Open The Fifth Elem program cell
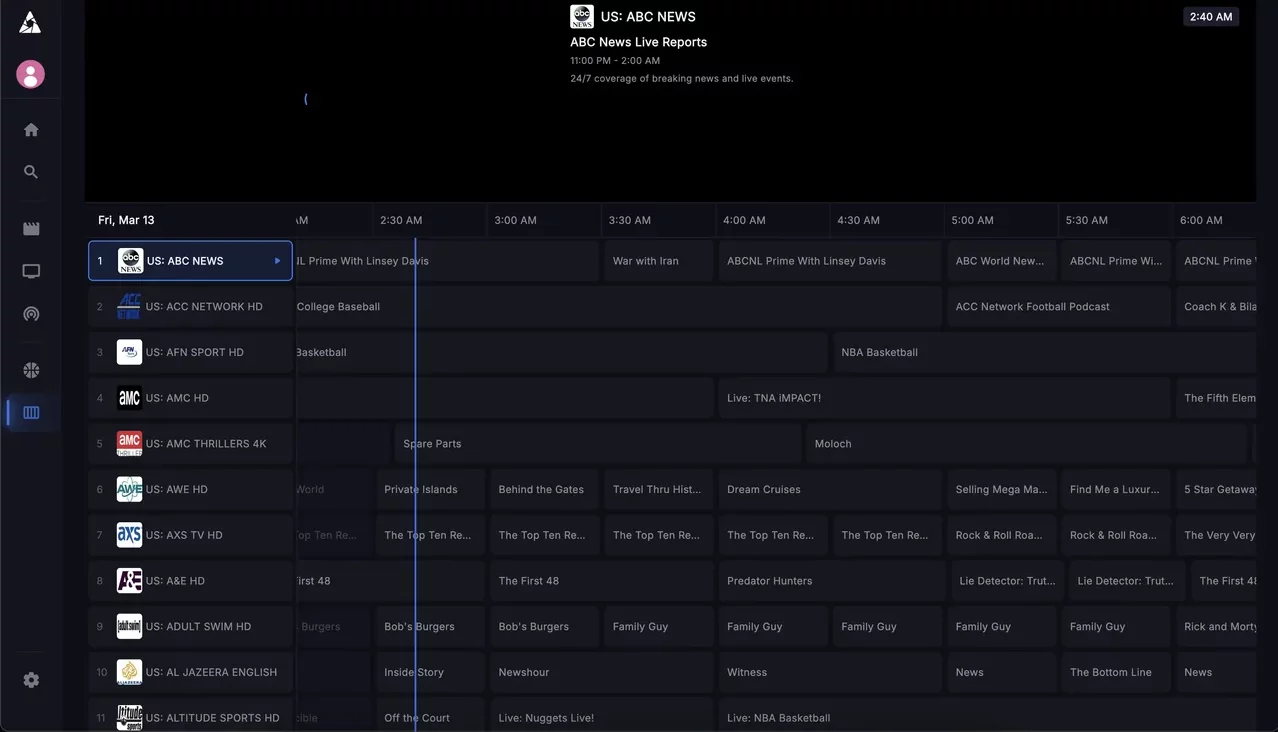 tap(1216, 398)
